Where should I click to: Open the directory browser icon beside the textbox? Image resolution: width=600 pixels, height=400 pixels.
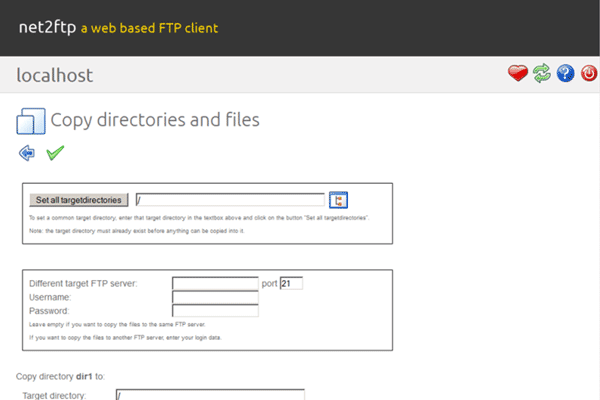point(338,199)
